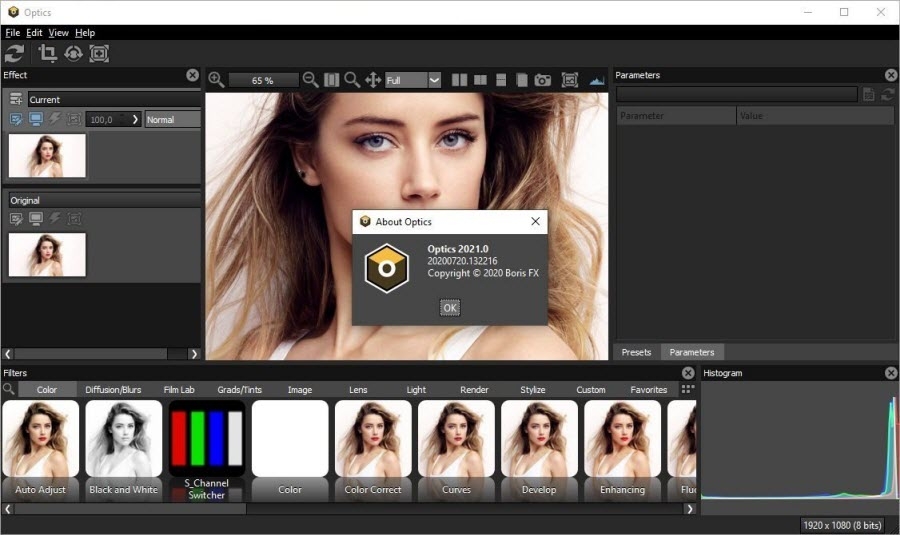Toggle Current layer monitor visibility icon

(35, 119)
